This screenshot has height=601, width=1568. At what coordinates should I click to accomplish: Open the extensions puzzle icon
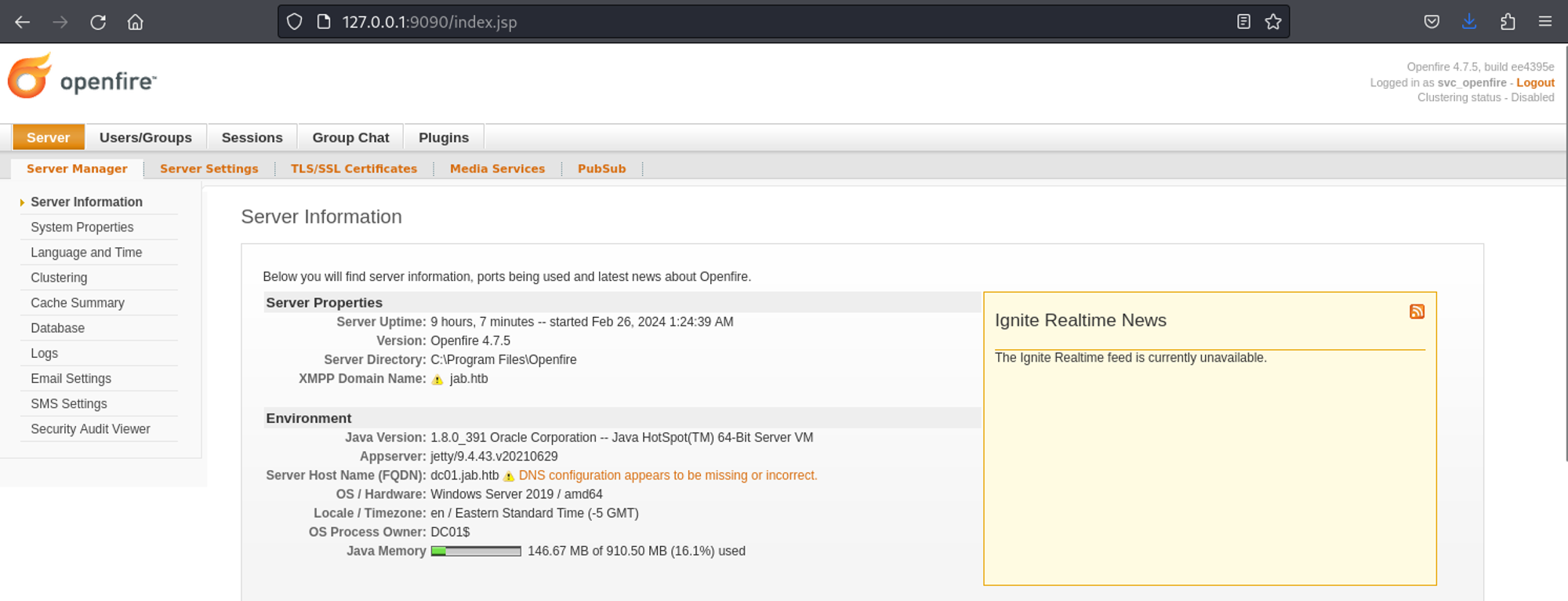[x=1507, y=22]
